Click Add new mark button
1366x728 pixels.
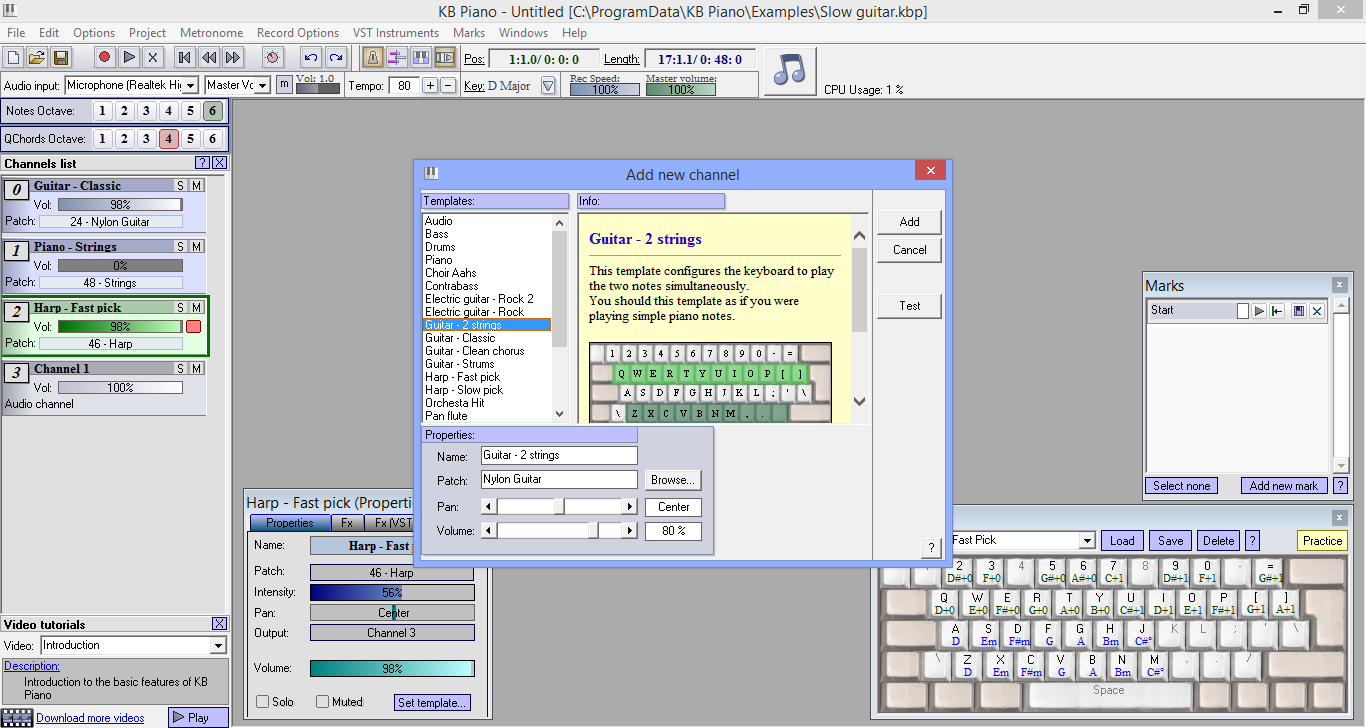point(1284,486)
